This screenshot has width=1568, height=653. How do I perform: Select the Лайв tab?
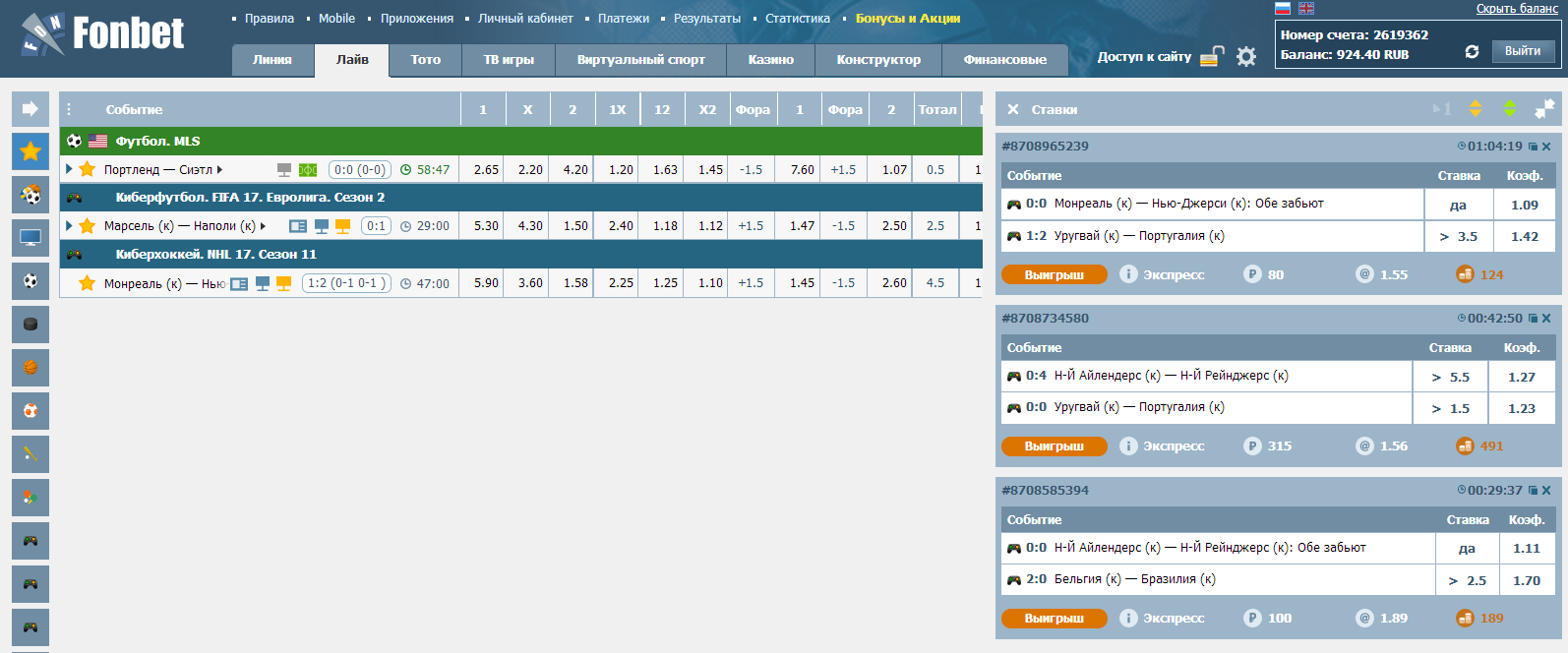pyautogui.click(x=352, y=60)
